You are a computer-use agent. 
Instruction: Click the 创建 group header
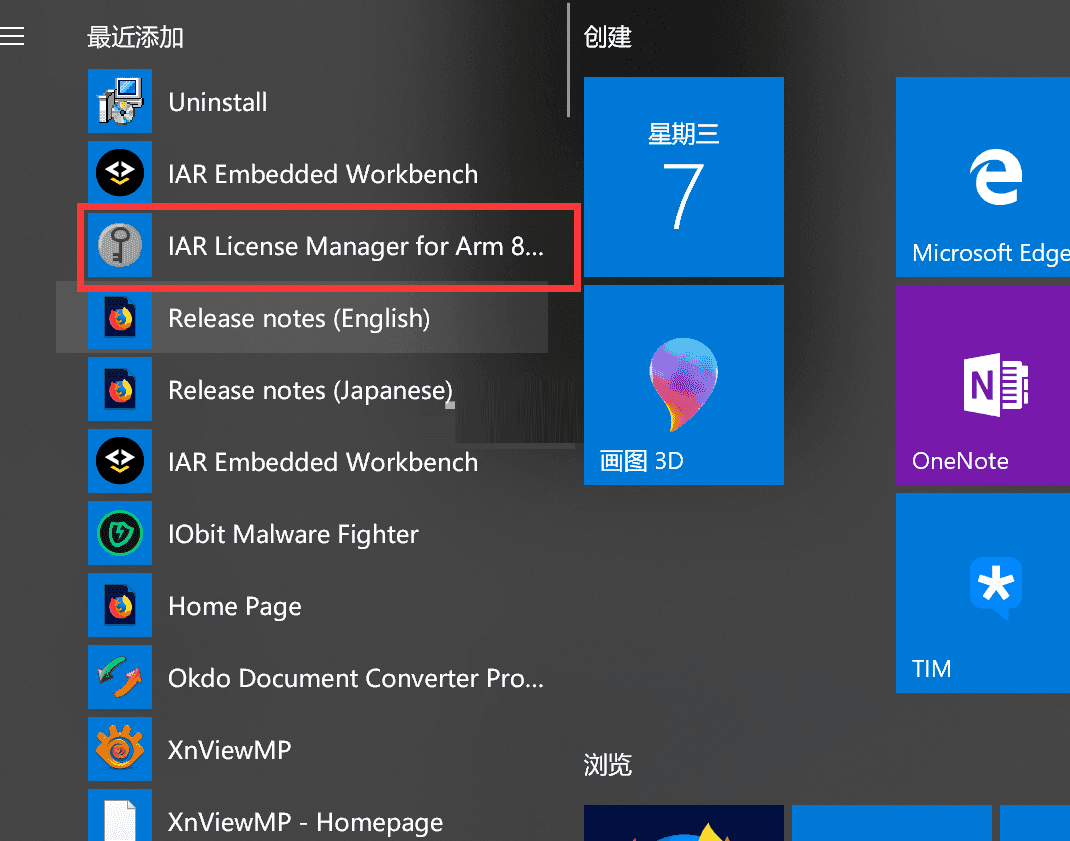click(608, 37)
